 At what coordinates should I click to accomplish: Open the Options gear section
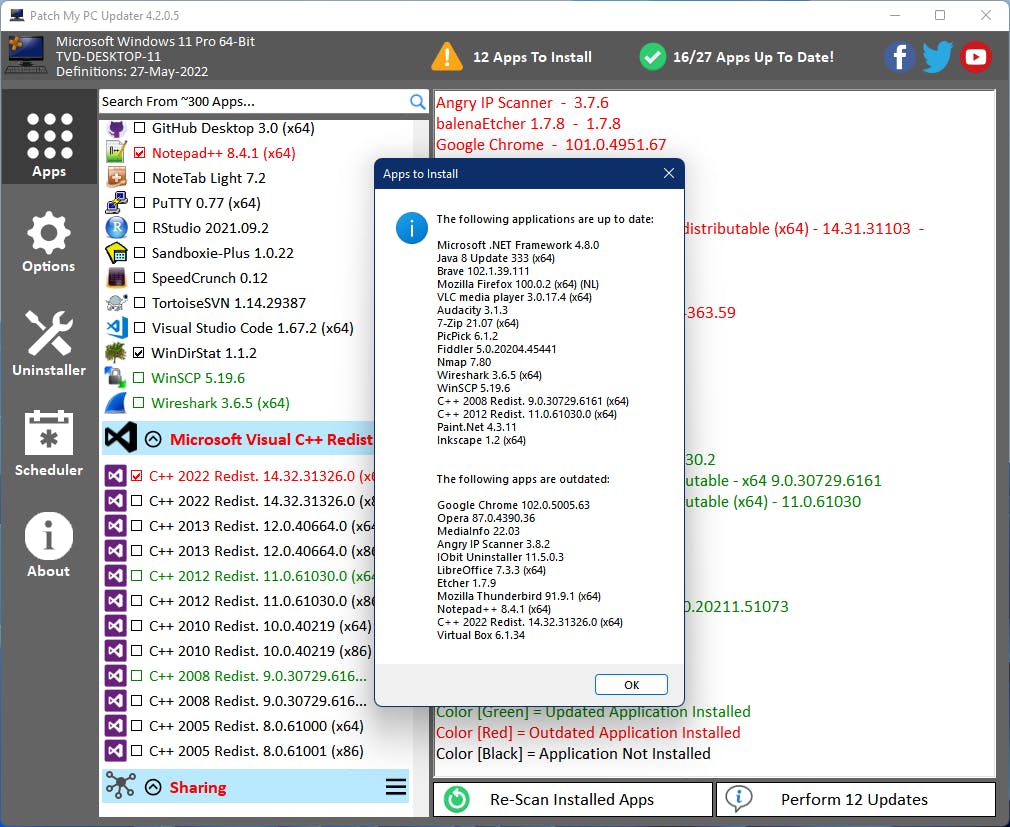point(49,242)
